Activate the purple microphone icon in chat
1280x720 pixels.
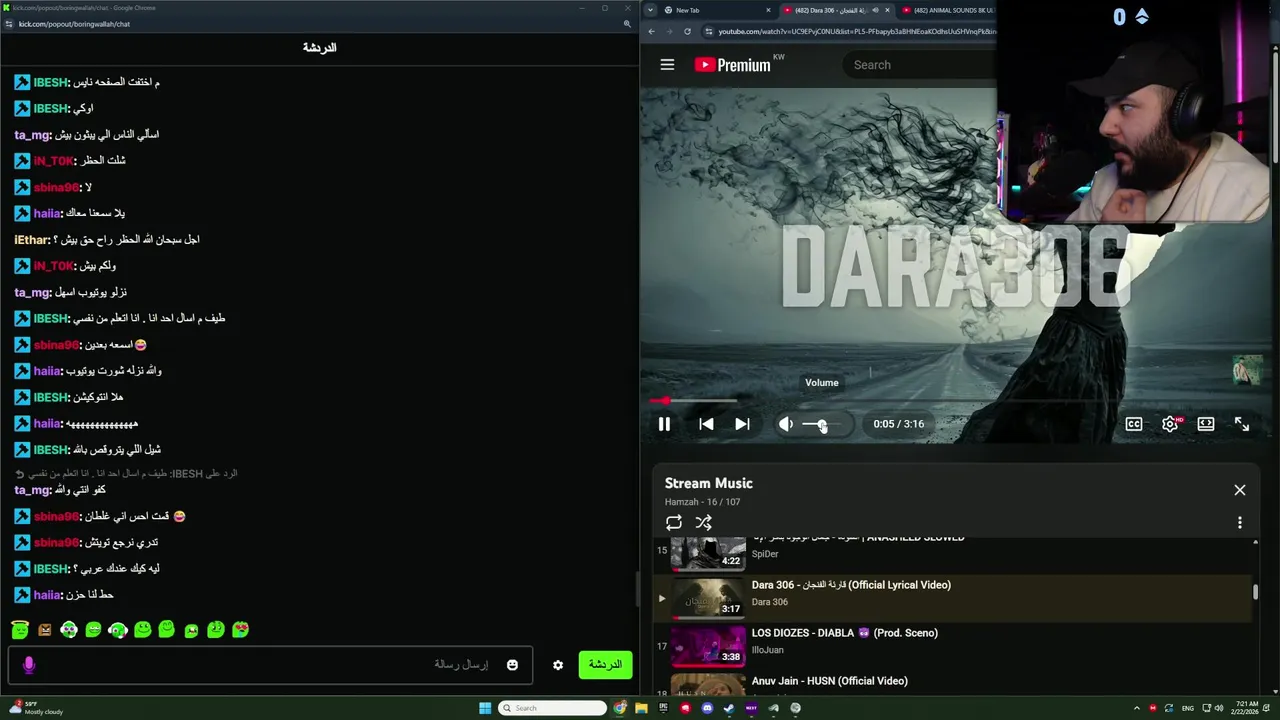point(28,665)
